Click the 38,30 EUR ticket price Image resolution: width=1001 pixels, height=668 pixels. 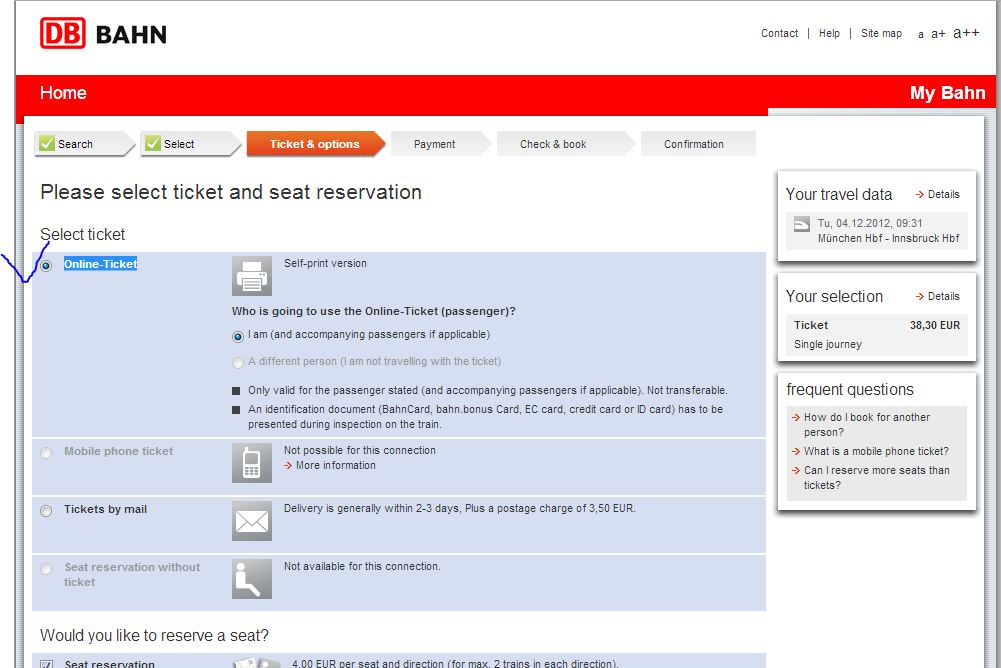click(935, 325)
